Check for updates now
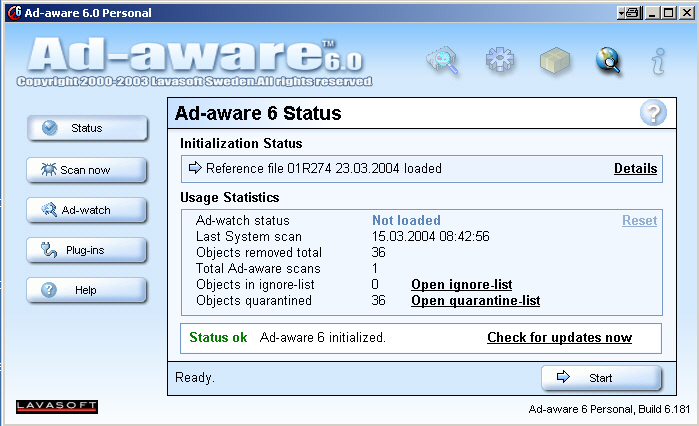Viewport: 699px width, 426px height. [559, 337]
